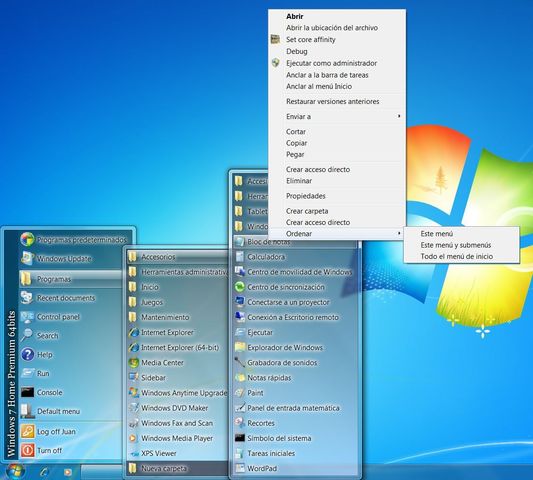This screenshot has height=480, width=533.
Task: Open Grabadora de sonidos
Action: coord(295,362)
